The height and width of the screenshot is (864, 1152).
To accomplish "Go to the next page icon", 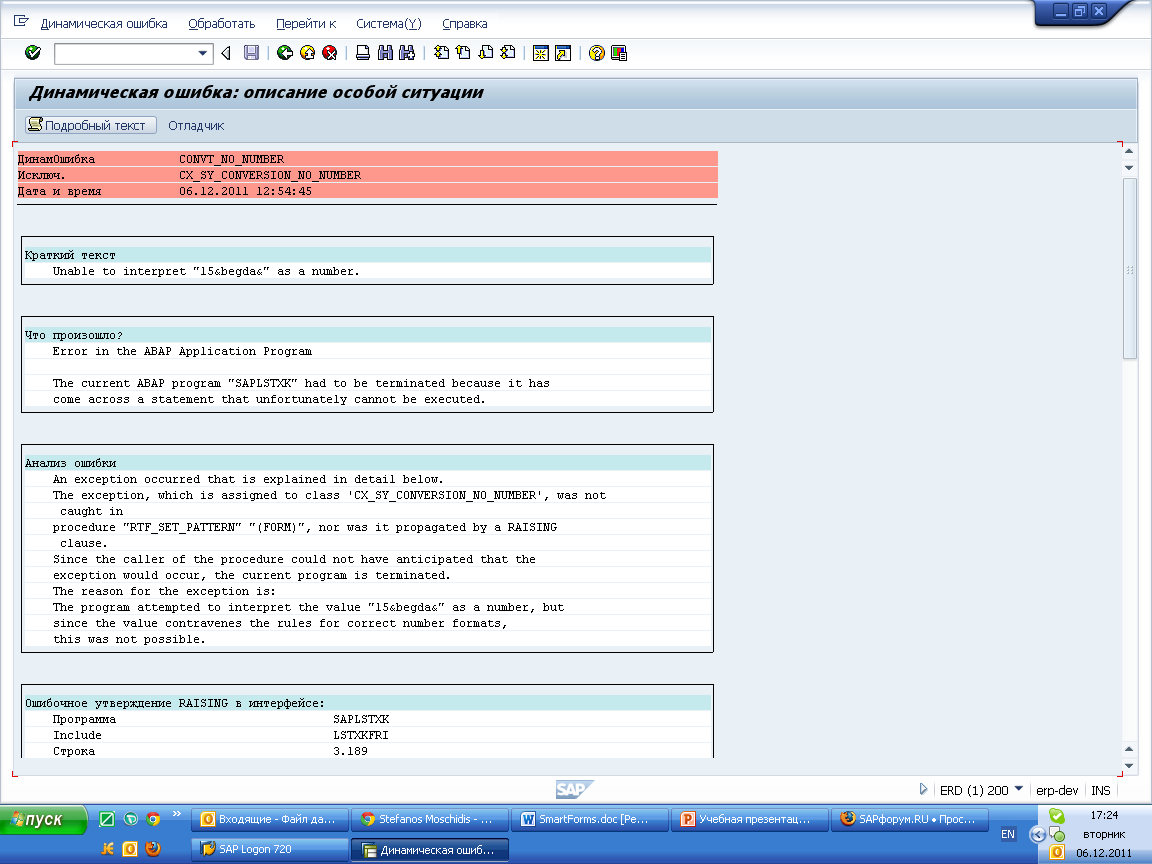I will [x=486, y=53].
